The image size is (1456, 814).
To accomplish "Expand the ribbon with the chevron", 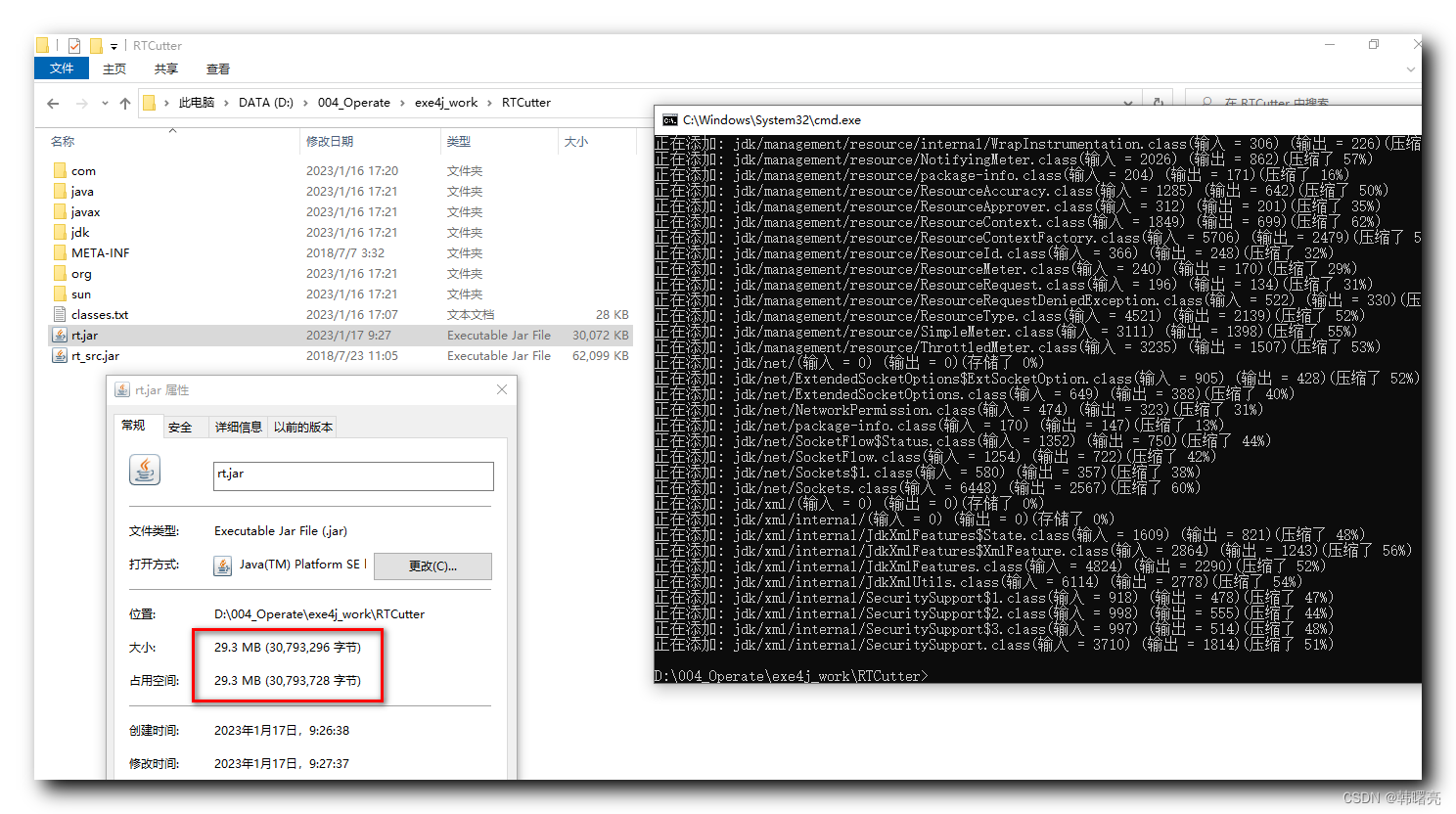I will [x=1410, y=69].
